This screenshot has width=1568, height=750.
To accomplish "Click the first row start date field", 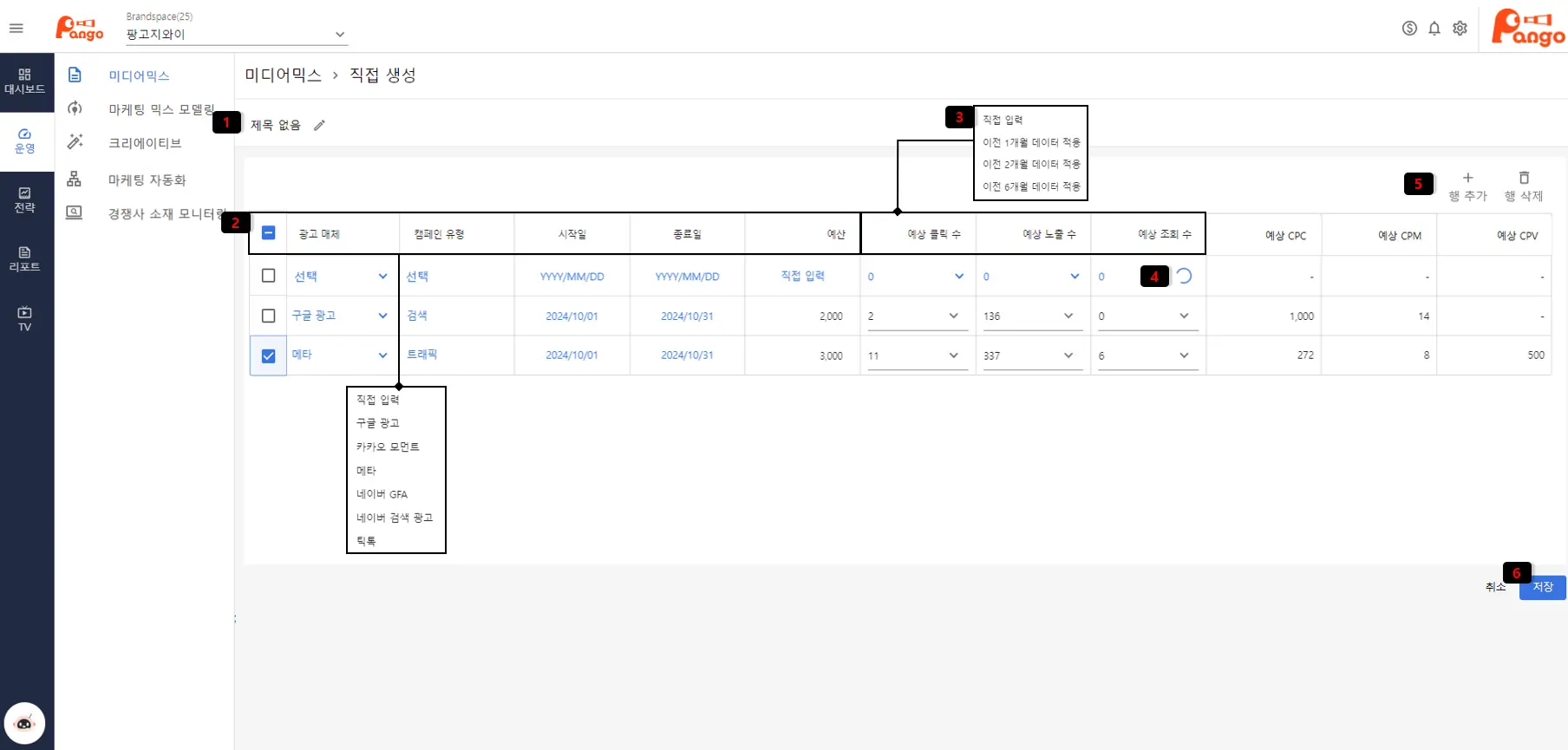I will click(x=572, y=277).
